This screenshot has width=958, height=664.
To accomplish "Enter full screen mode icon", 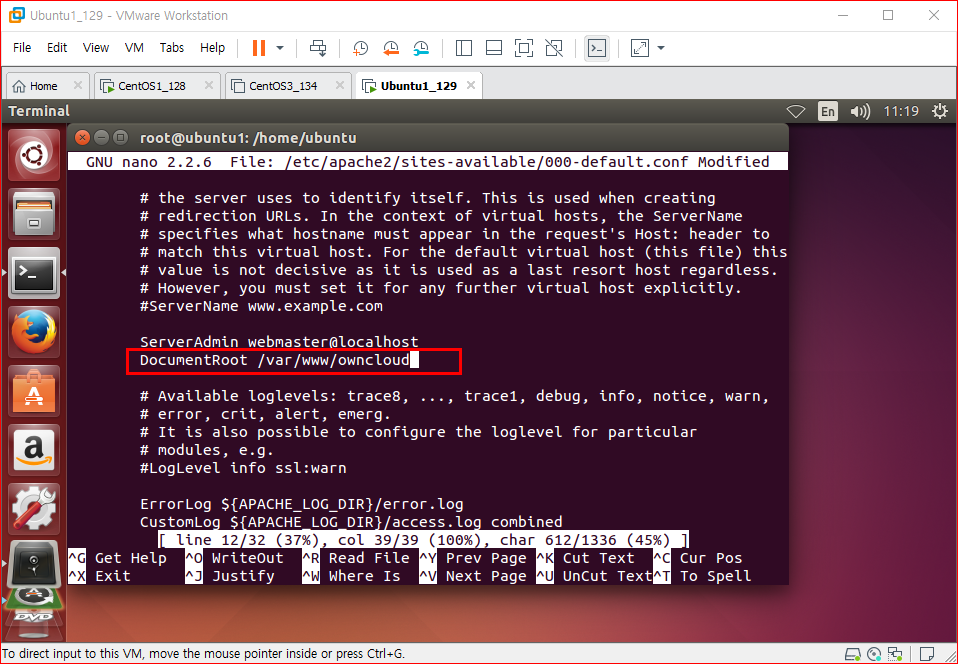I will point(524,48).
